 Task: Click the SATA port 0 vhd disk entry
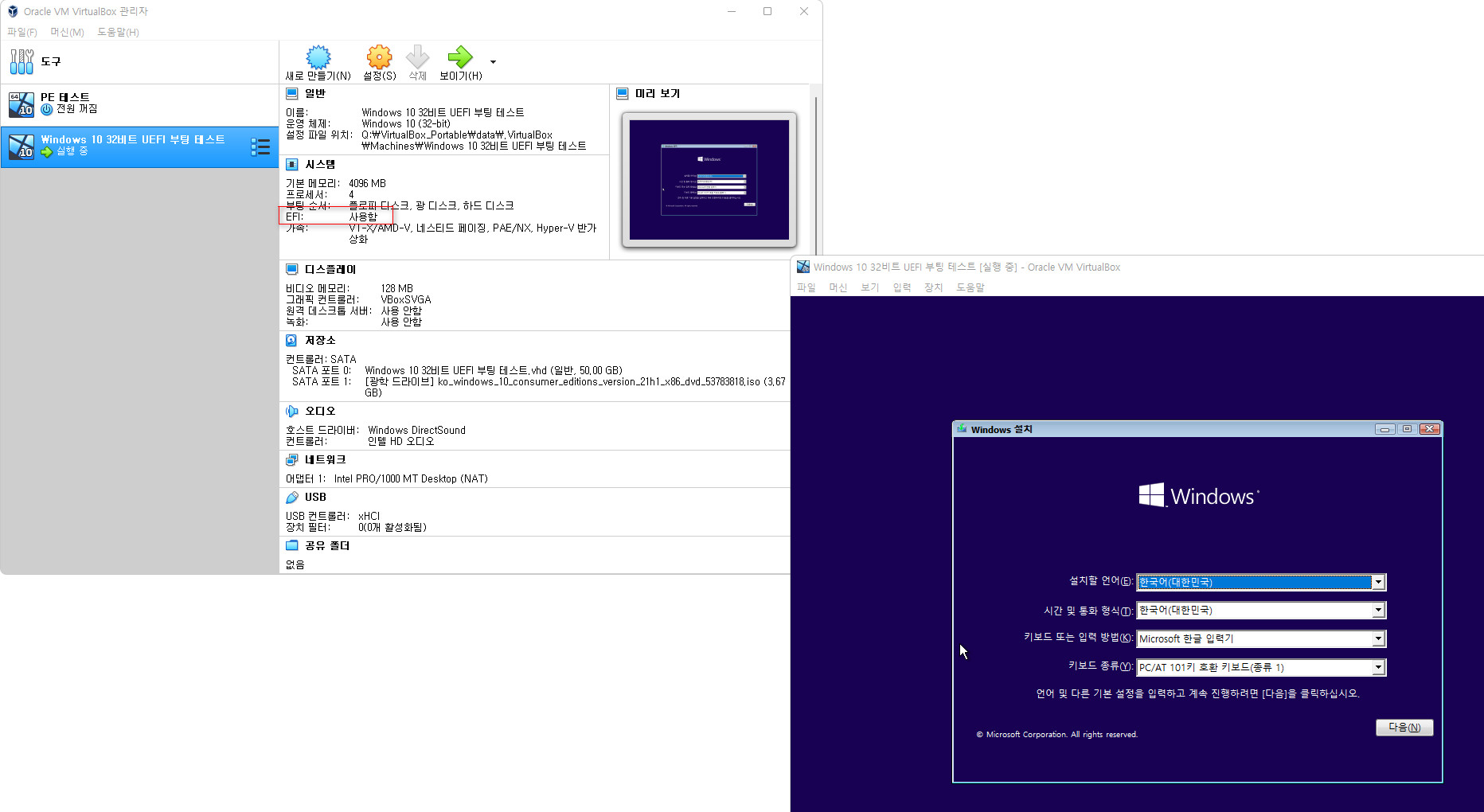click(494, 370)
